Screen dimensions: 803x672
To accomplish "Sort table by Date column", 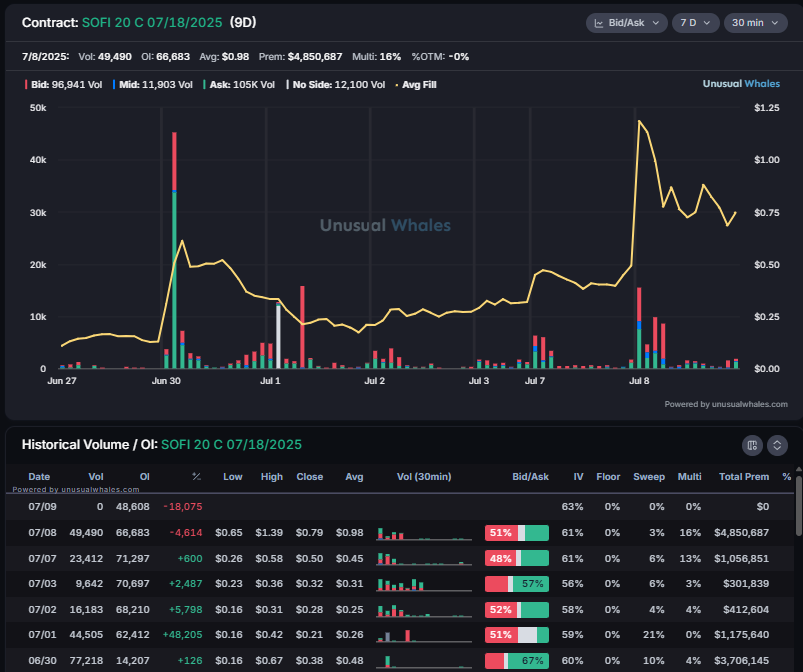I will coord(39,477).
